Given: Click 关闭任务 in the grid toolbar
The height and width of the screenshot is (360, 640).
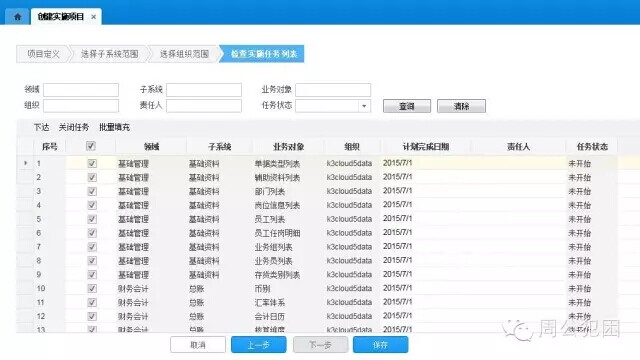Looking at the screenshot, I should coord(74,127).
